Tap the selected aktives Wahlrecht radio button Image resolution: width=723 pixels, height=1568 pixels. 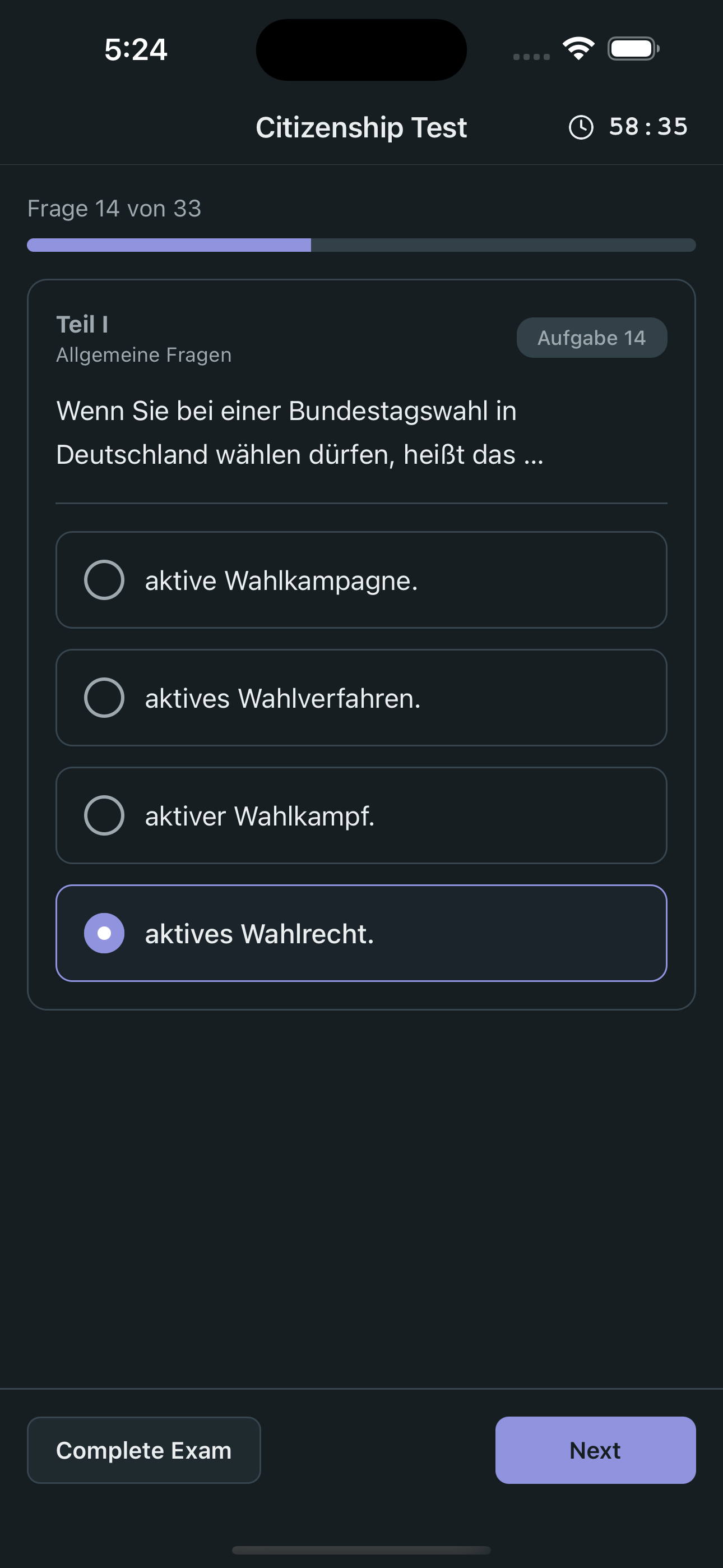tap(104, 933)
